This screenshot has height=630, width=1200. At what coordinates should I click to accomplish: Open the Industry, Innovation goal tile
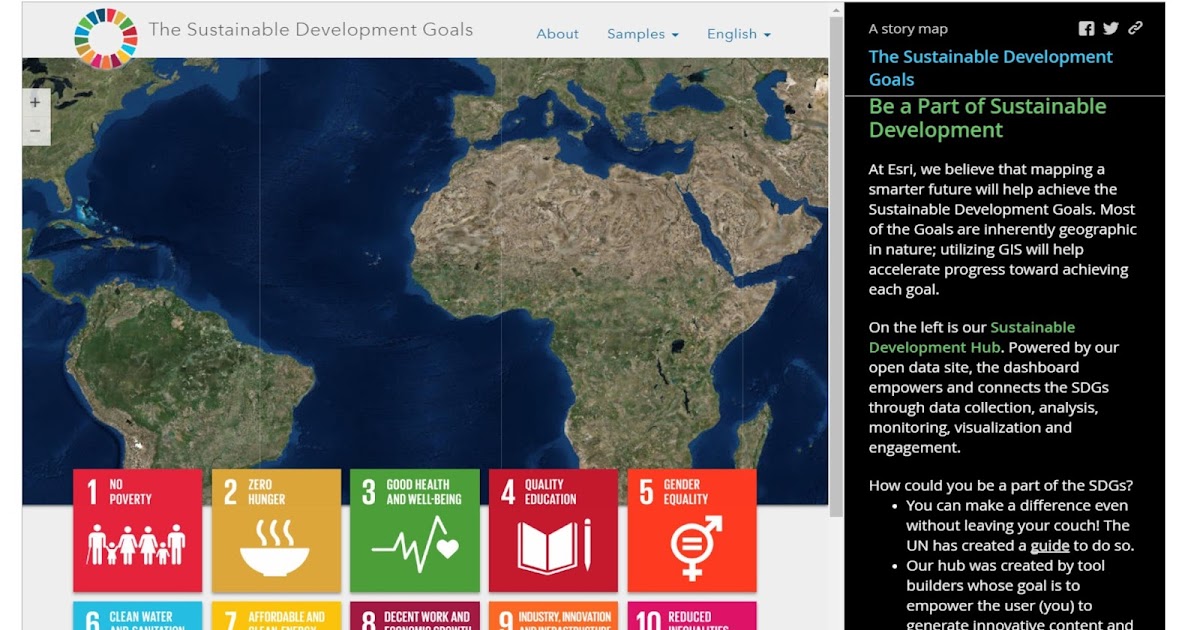[x=553, y=618]
